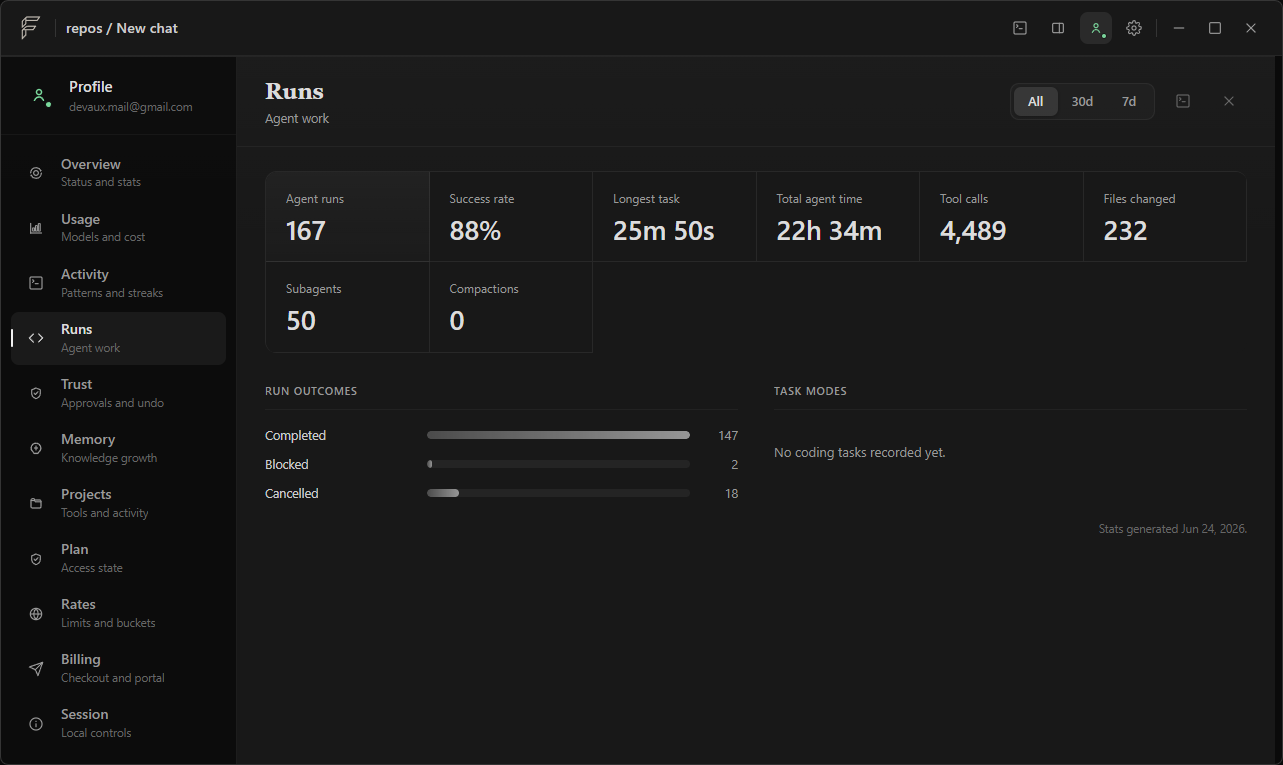Image resolution: width=1283 pixels, height=765 pixels.
Task: Click the Tool calls stat card
Action: (1001, 217)
